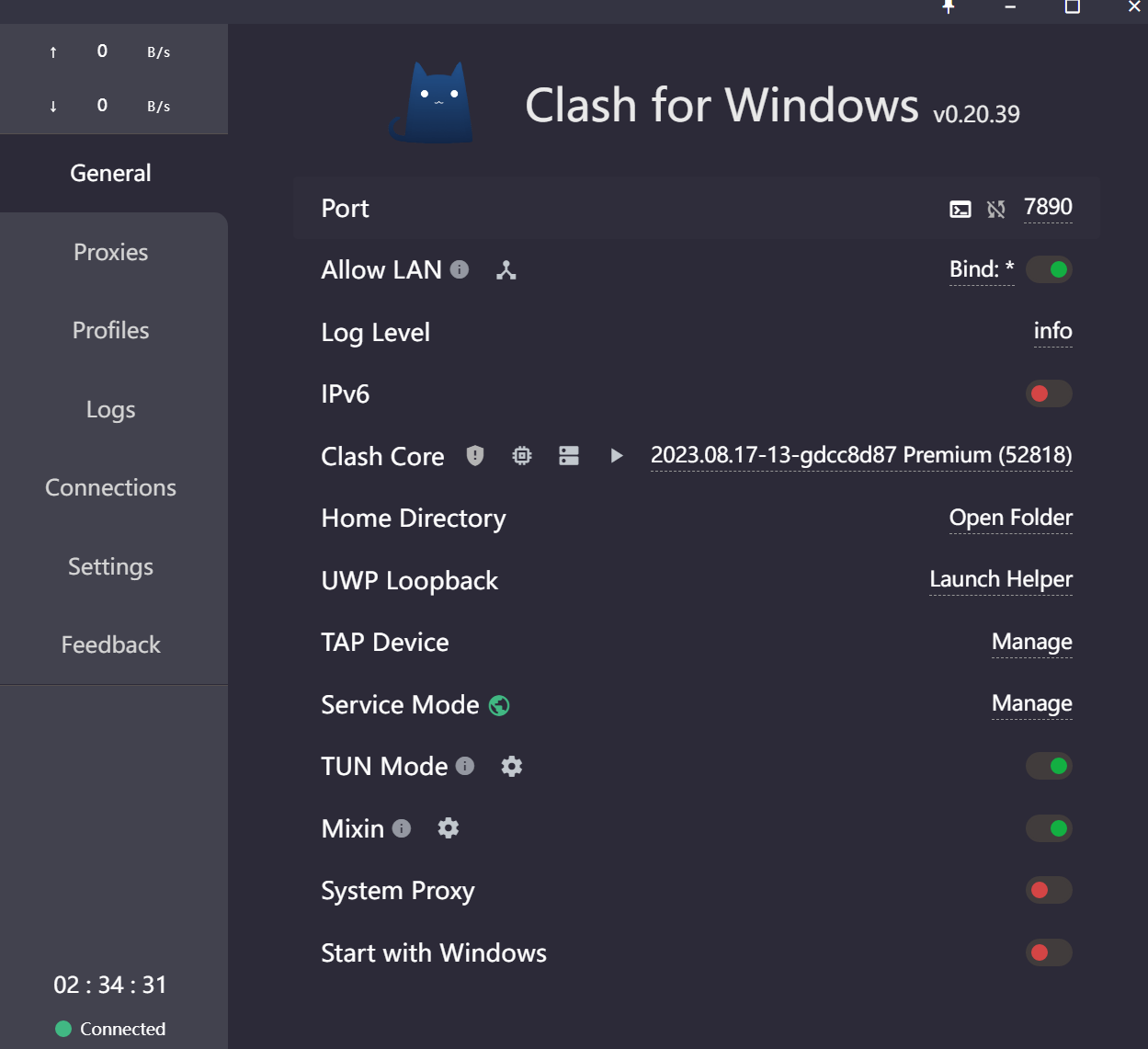Show network interfaces icon next to Allow LAN
This screenshot has width=1148, height=1049.
pyautogui.click(x=506, y=270)
